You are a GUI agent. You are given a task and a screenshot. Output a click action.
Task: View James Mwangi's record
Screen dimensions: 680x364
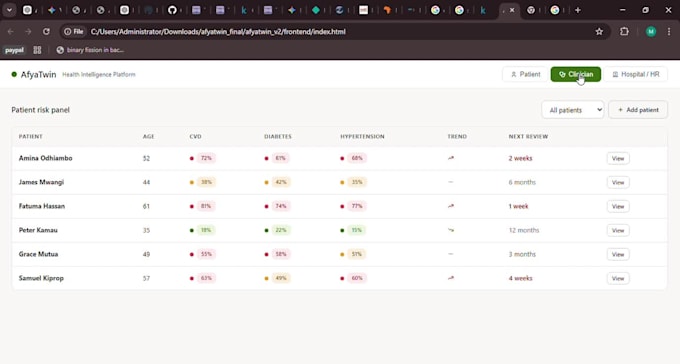click(618, 183)
